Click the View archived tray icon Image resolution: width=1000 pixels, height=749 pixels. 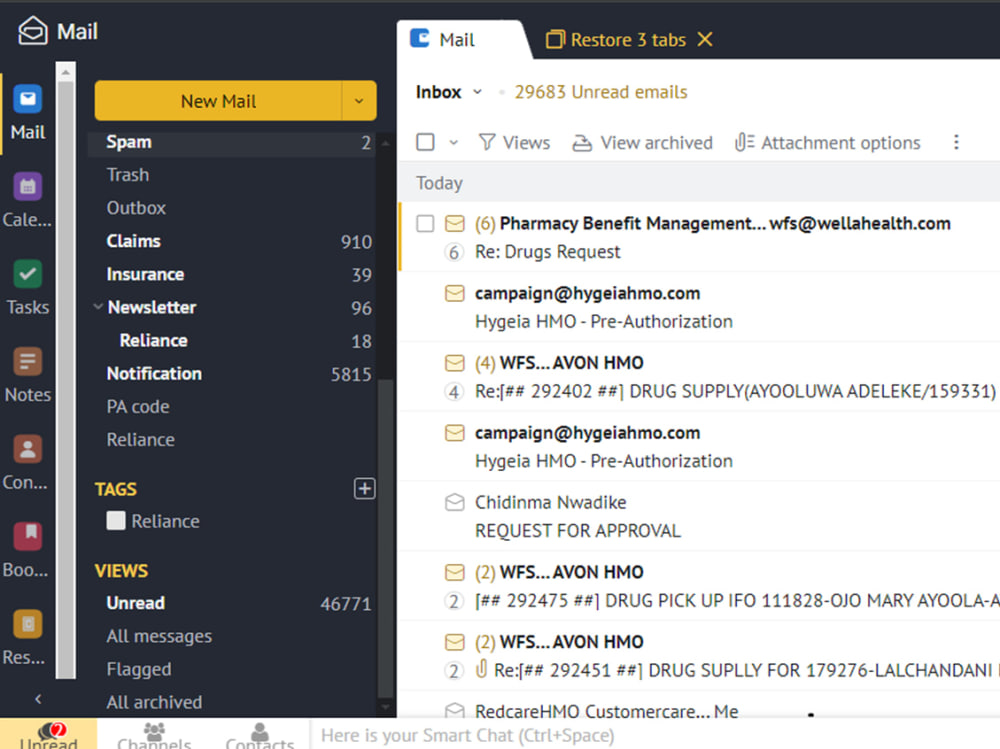581,143
